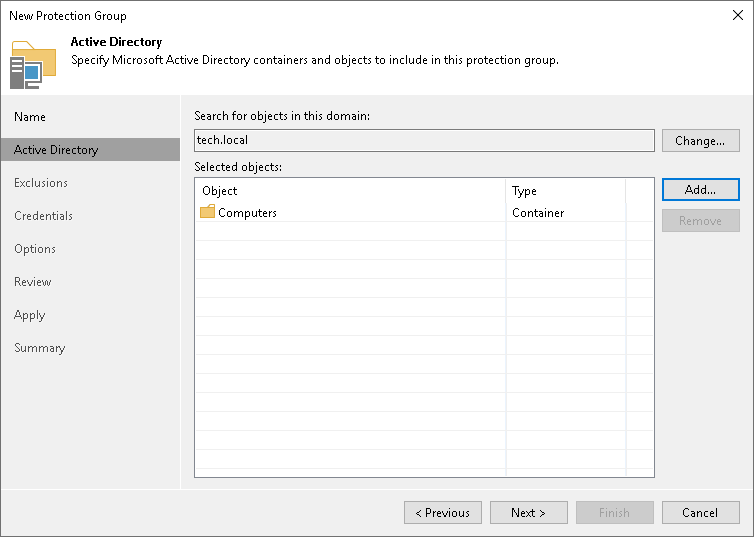Click the Active Directory wizard header icon

33,63
